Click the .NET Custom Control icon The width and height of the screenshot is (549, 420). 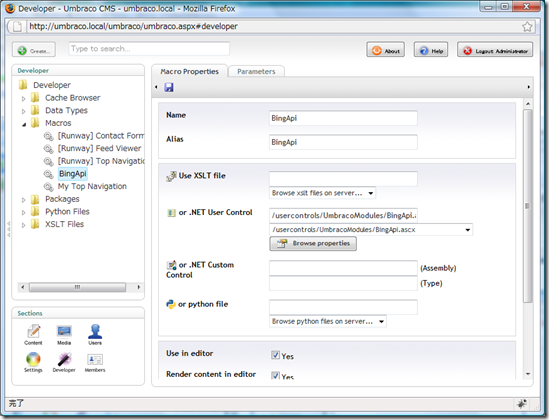172,265
